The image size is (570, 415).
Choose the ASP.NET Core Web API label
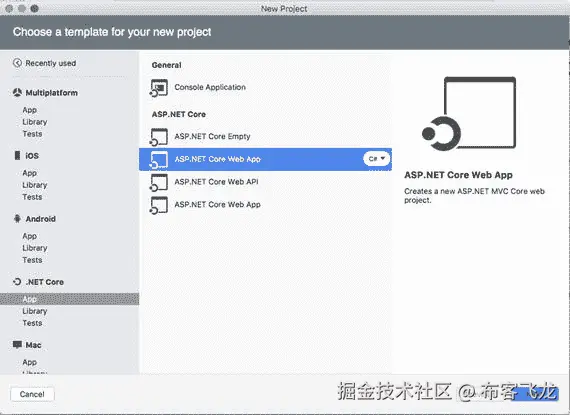coord(216,182)
